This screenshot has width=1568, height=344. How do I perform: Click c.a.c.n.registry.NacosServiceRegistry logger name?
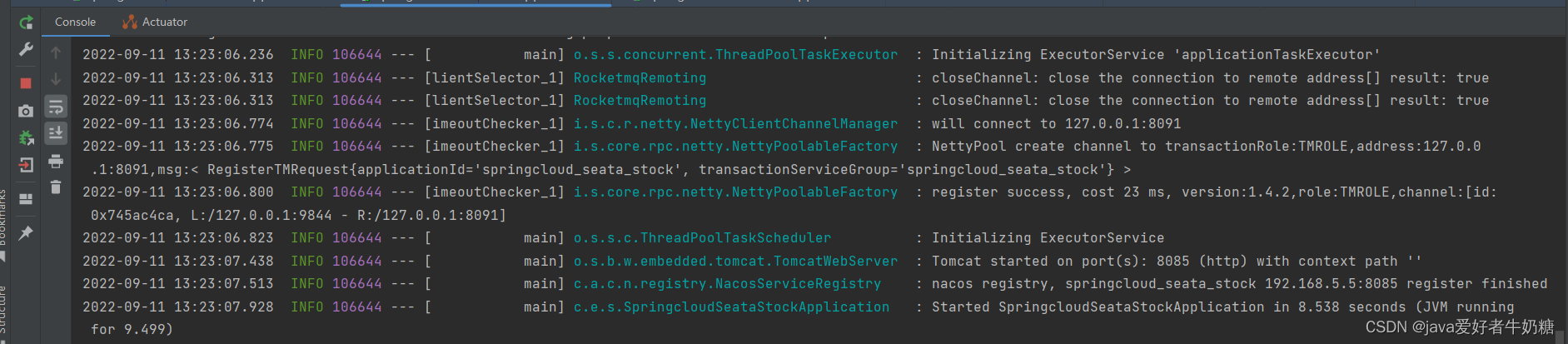(x=727, y=284)
